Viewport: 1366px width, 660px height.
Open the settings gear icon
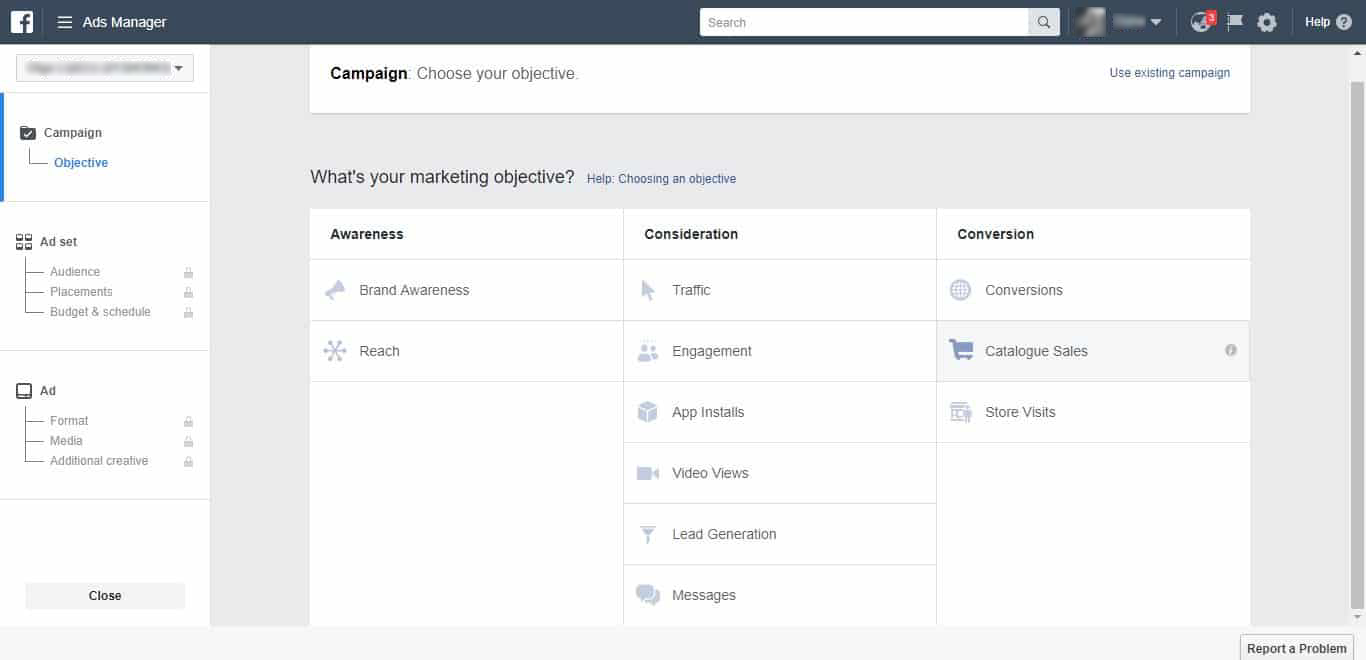1267,22
